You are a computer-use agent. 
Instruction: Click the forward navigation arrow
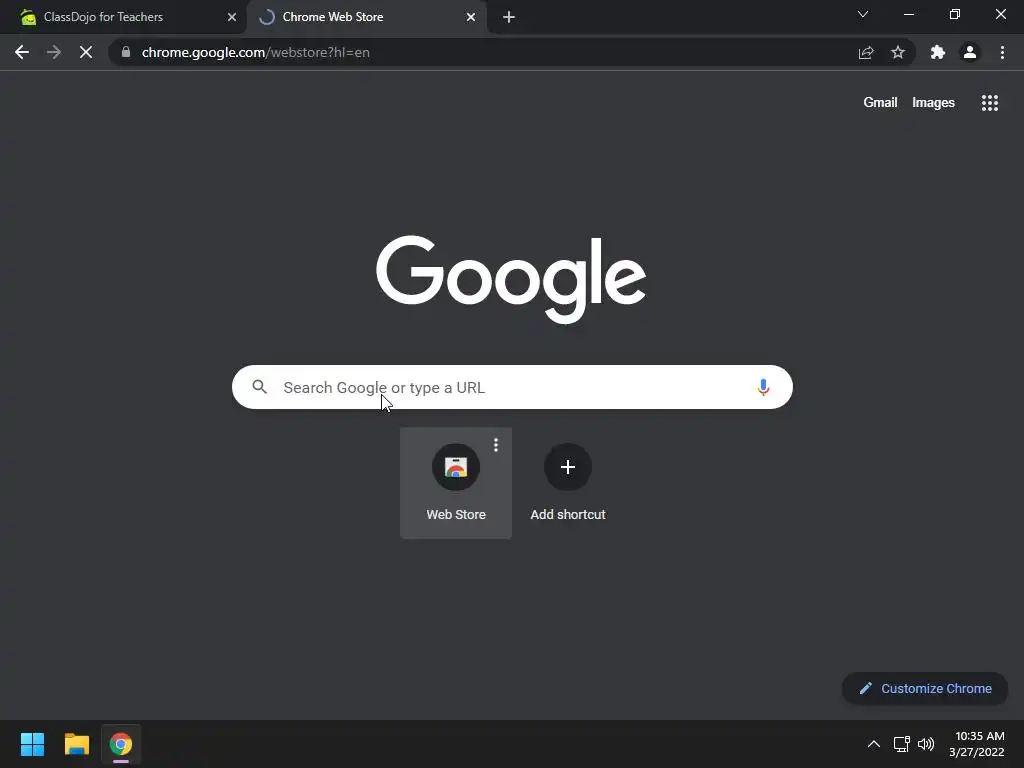click(x=54, y=52)
